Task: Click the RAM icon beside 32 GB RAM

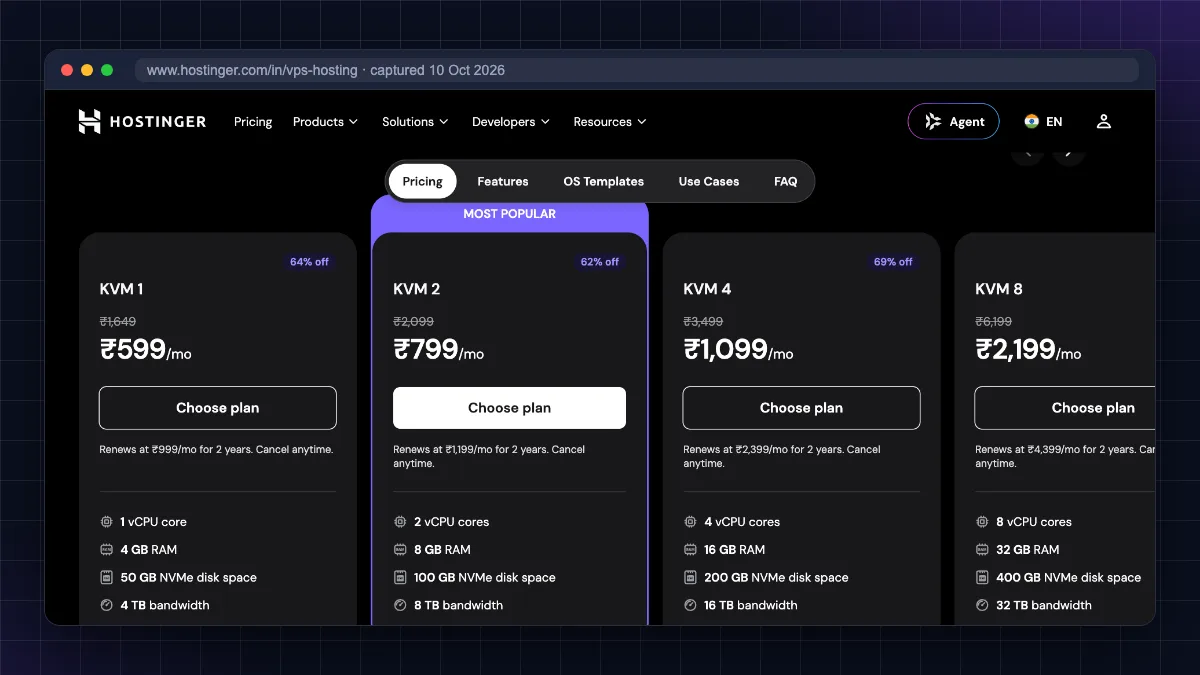Action: pyautogui.click(x=983, y=550)
